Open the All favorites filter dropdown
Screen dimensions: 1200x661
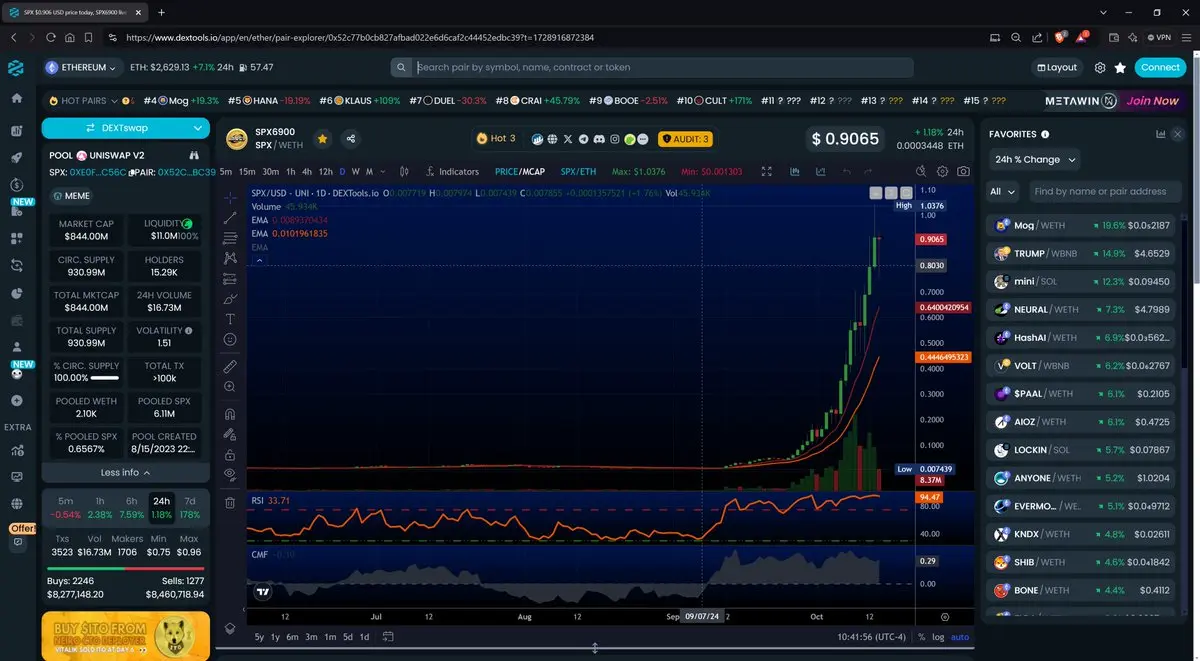point(1003,191)
